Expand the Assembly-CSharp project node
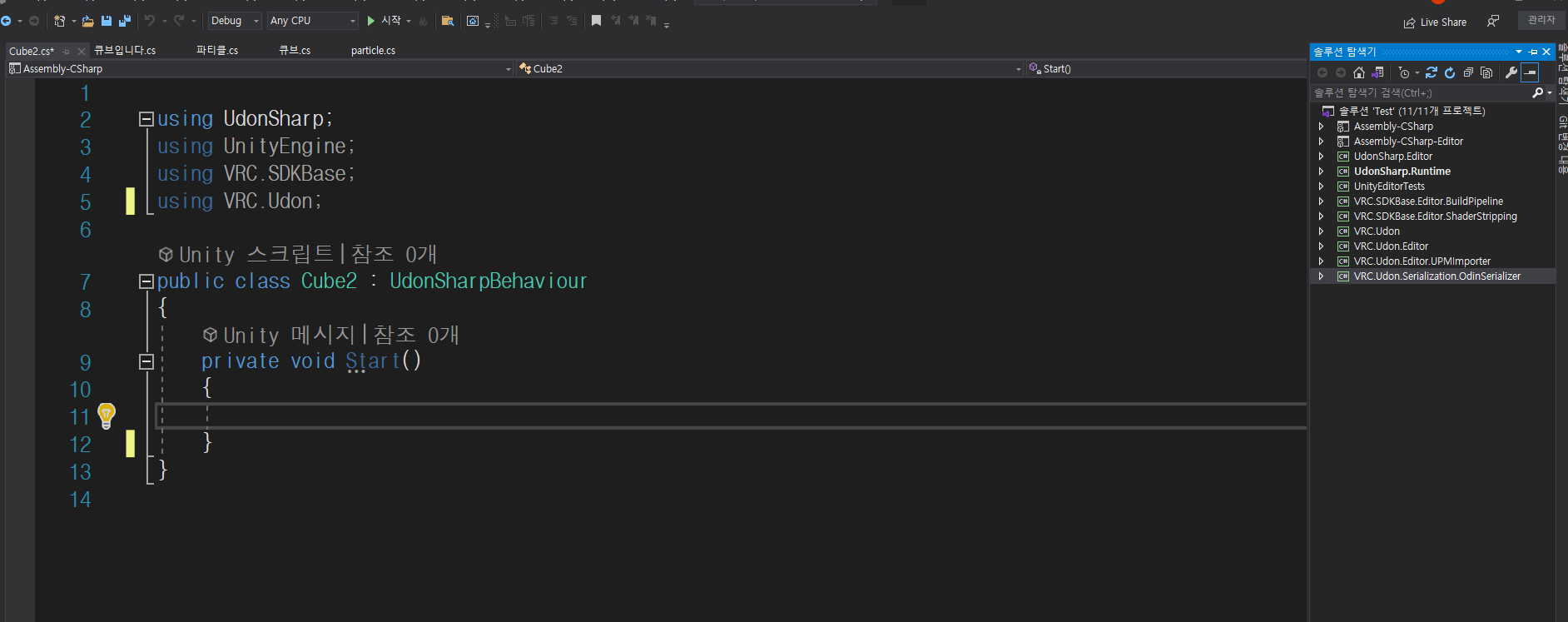This screenshot has height=622, width=1568. (1321, 127)
